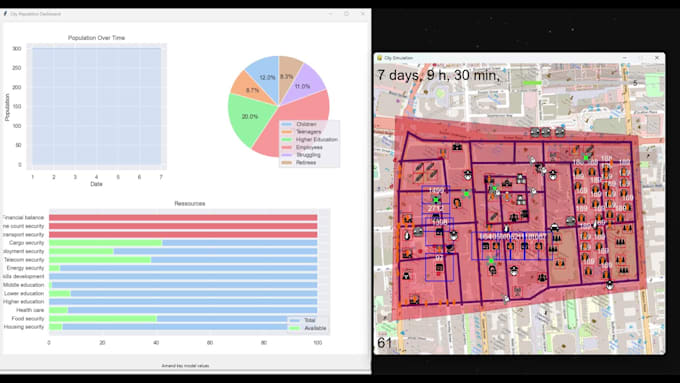Image resolution: width=680 pixels, height=383 pixels.
Task: Click the green Food security available bar
Action: pos(103,319)
